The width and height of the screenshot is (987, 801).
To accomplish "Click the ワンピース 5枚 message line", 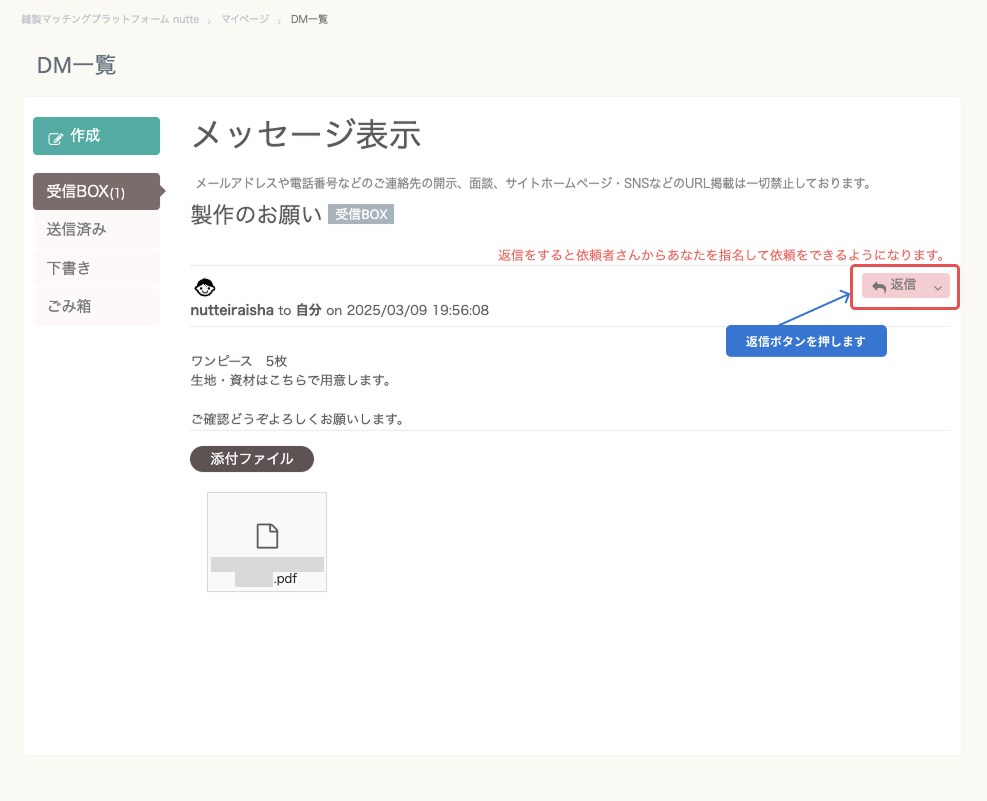I will click(x=239, y=361).
